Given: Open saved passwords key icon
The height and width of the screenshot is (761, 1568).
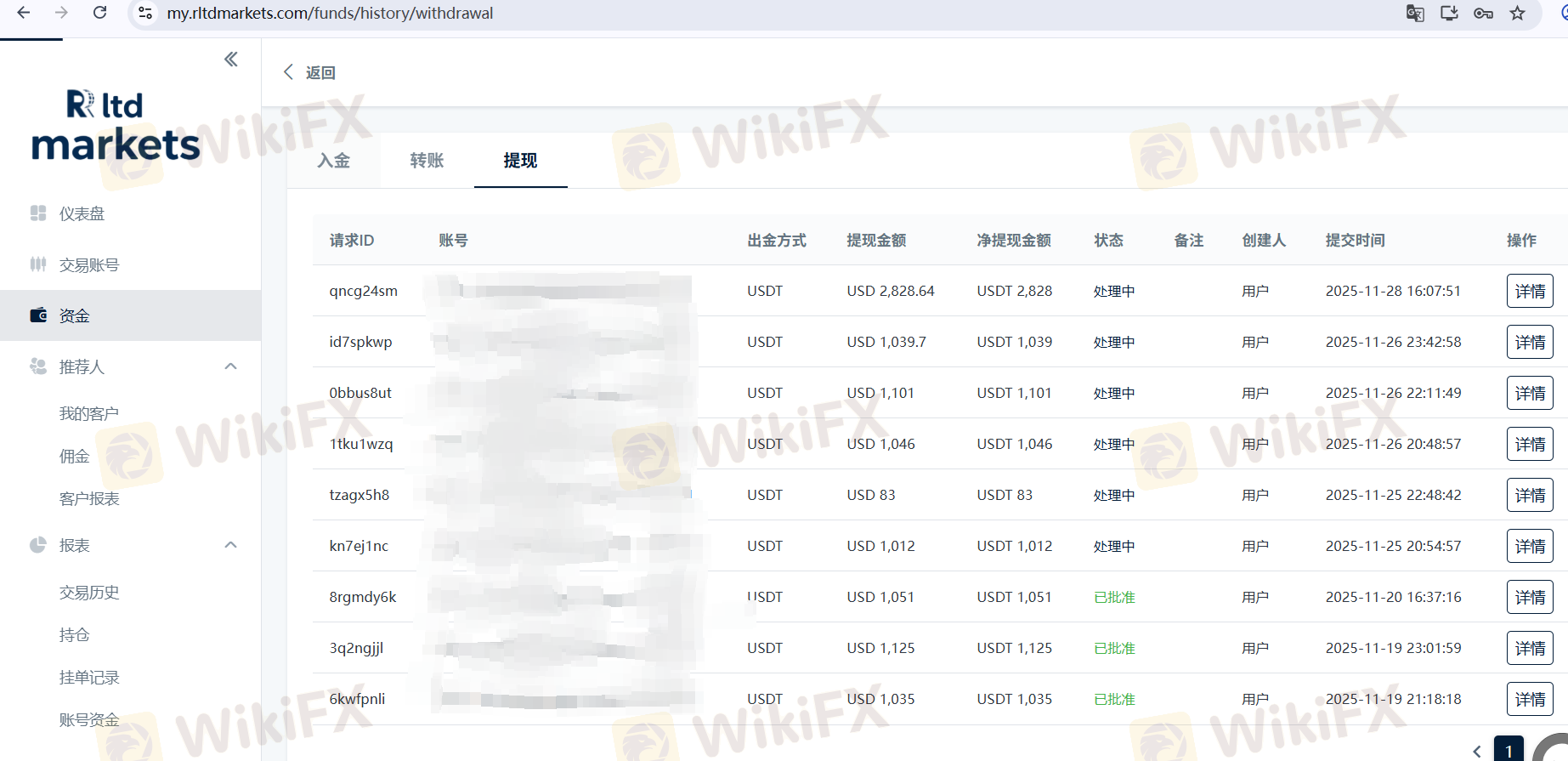Looking at the screenshot, I should 1483,13.
